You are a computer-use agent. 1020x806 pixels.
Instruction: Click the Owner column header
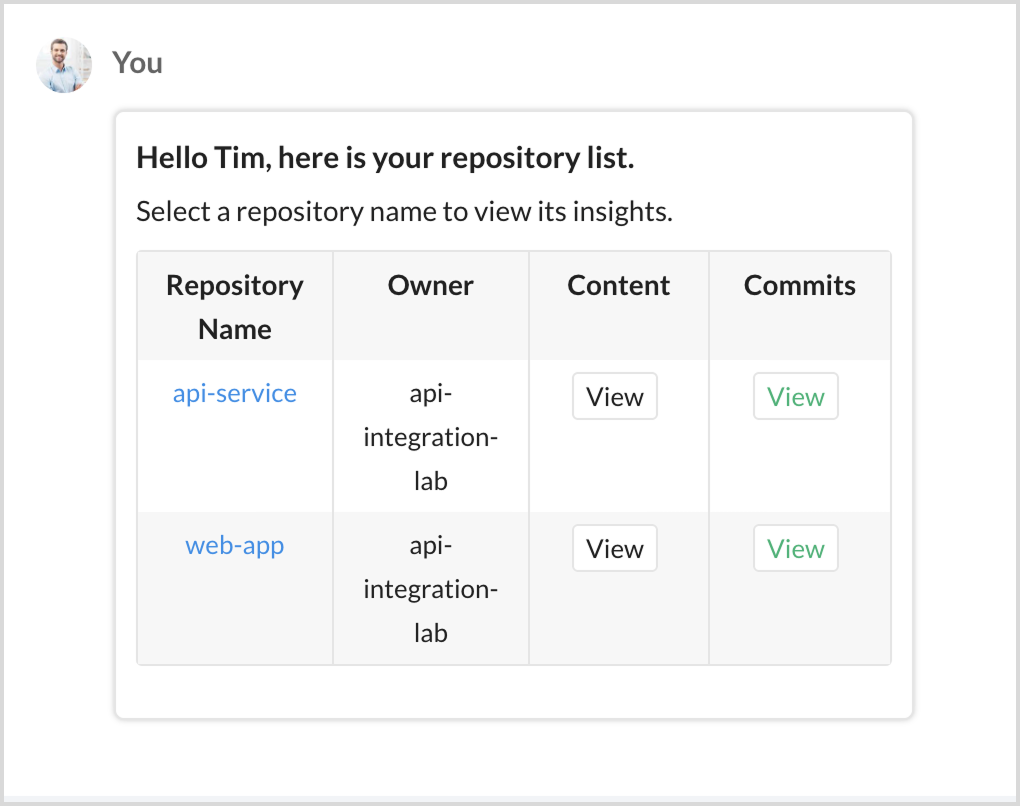(x=430, y=286)
